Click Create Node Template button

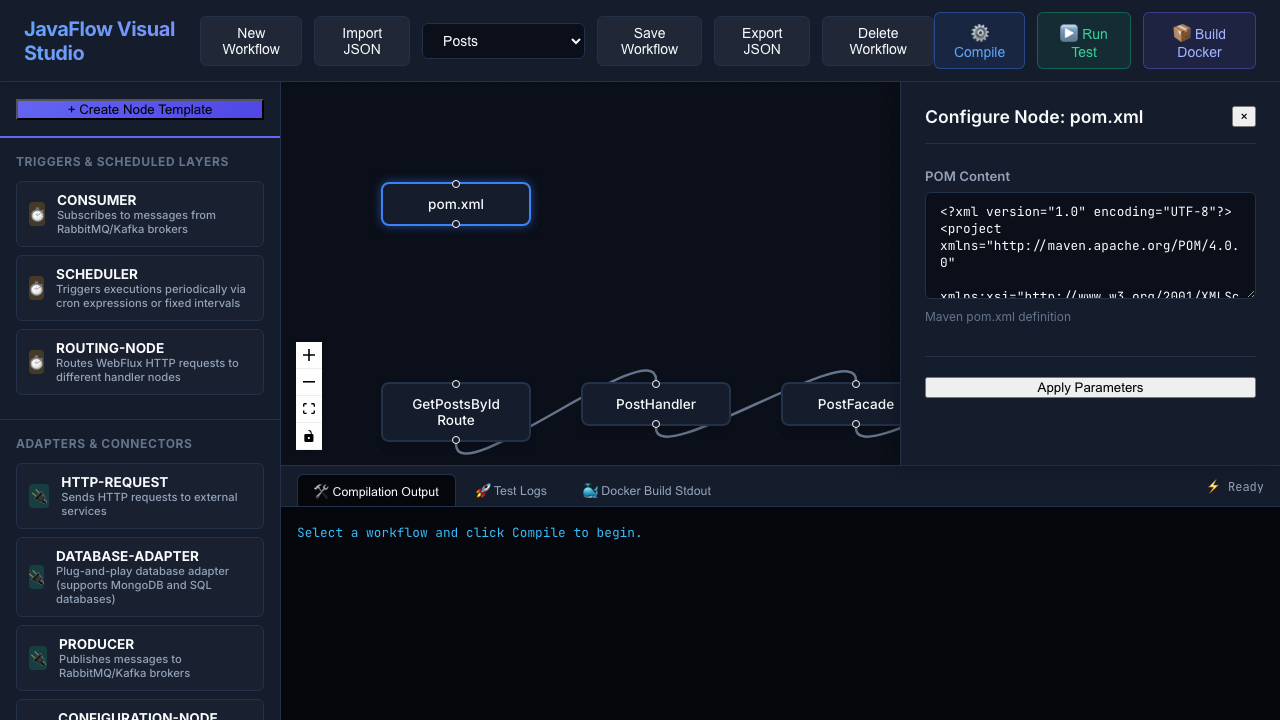[140, 109]
